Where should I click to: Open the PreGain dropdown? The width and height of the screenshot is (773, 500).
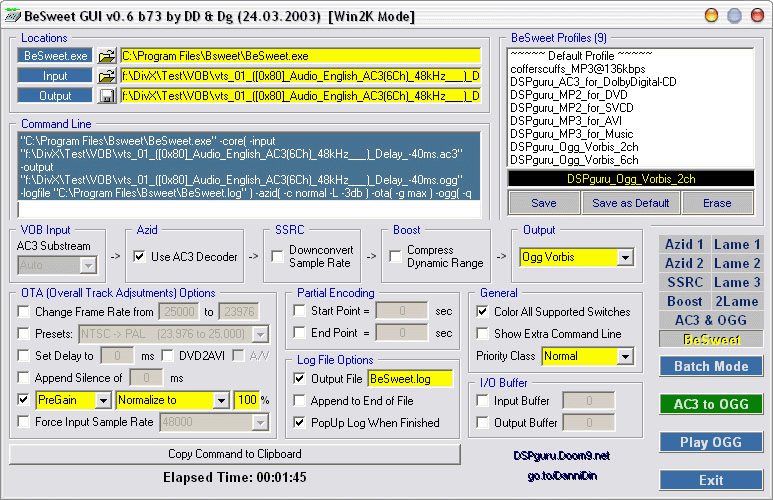[x=103, y=400]
